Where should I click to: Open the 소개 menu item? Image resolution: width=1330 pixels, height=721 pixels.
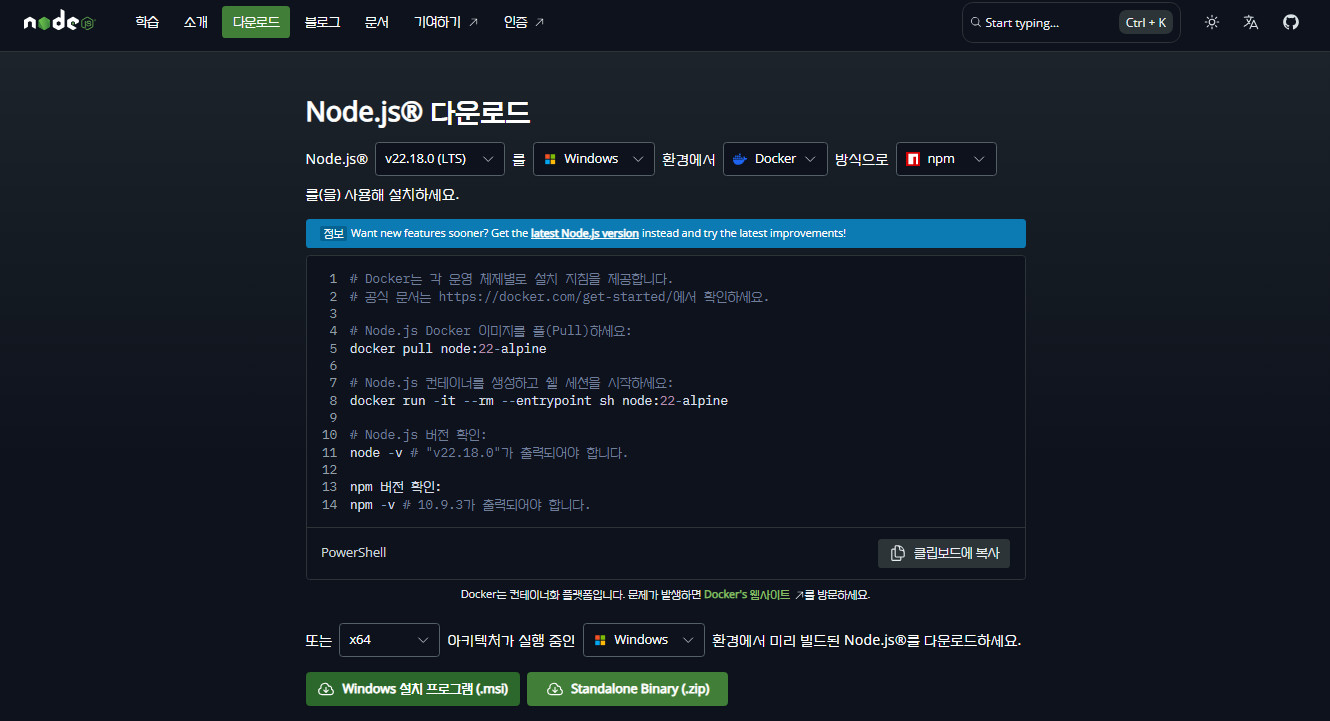pos(195,22)
